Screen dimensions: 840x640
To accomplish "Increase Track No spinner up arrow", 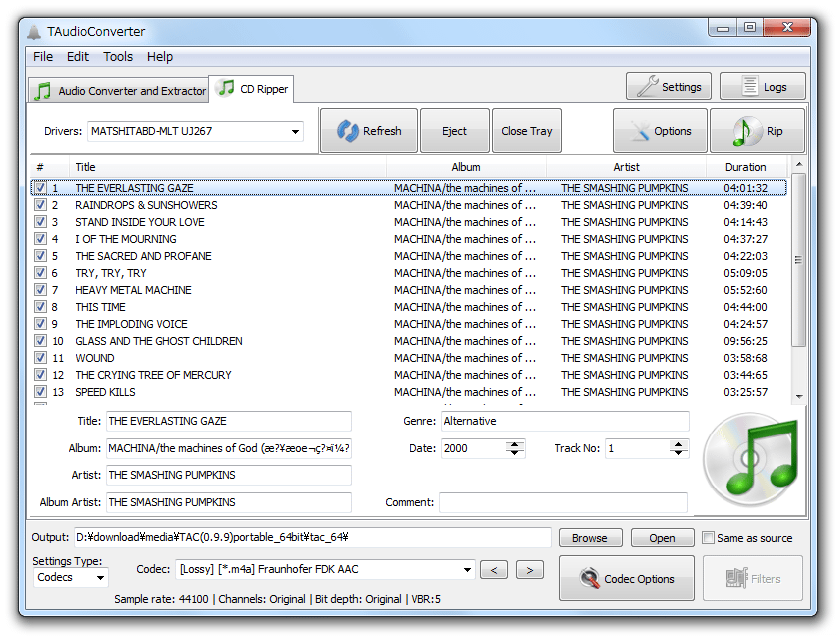I will pos(678,444).
